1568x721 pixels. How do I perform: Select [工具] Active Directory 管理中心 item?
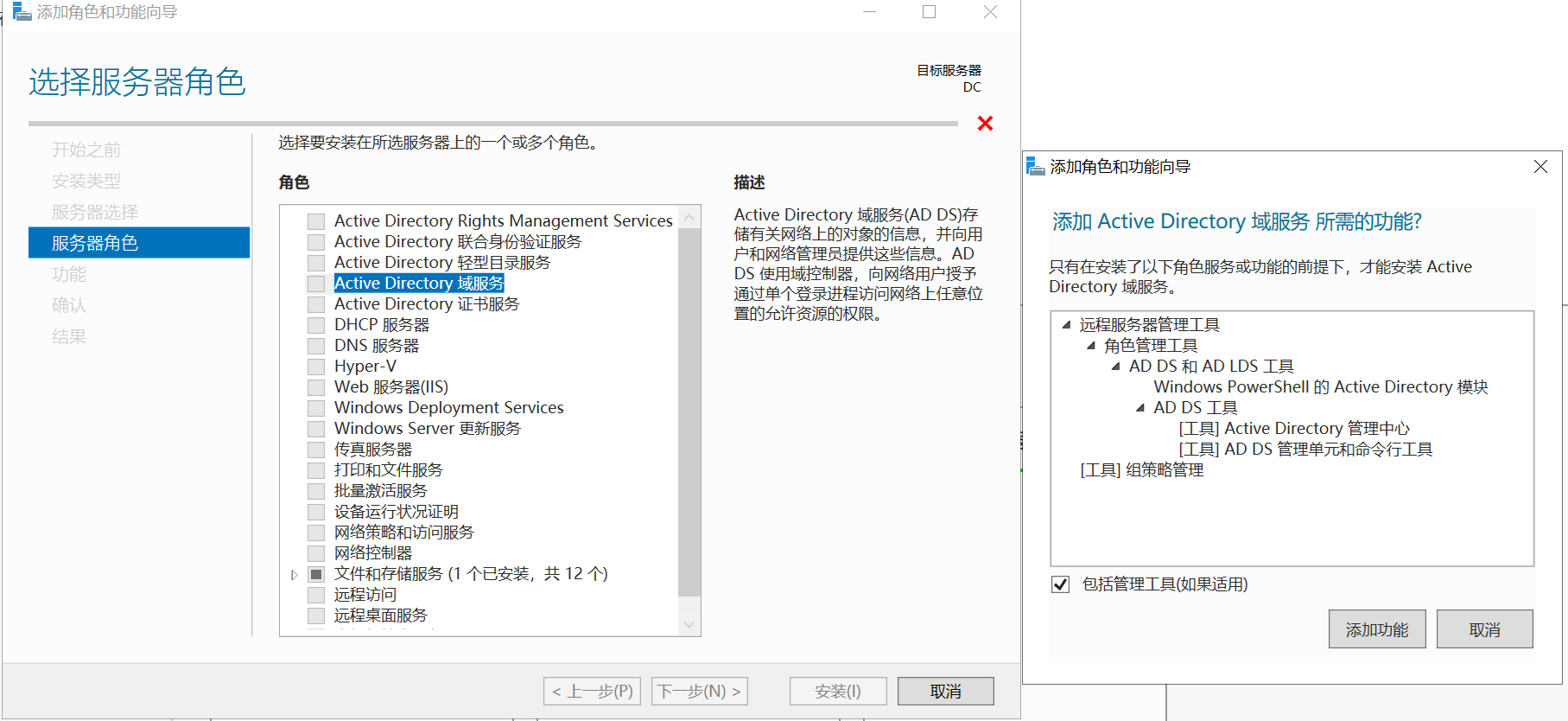(x=1294, y=429)
